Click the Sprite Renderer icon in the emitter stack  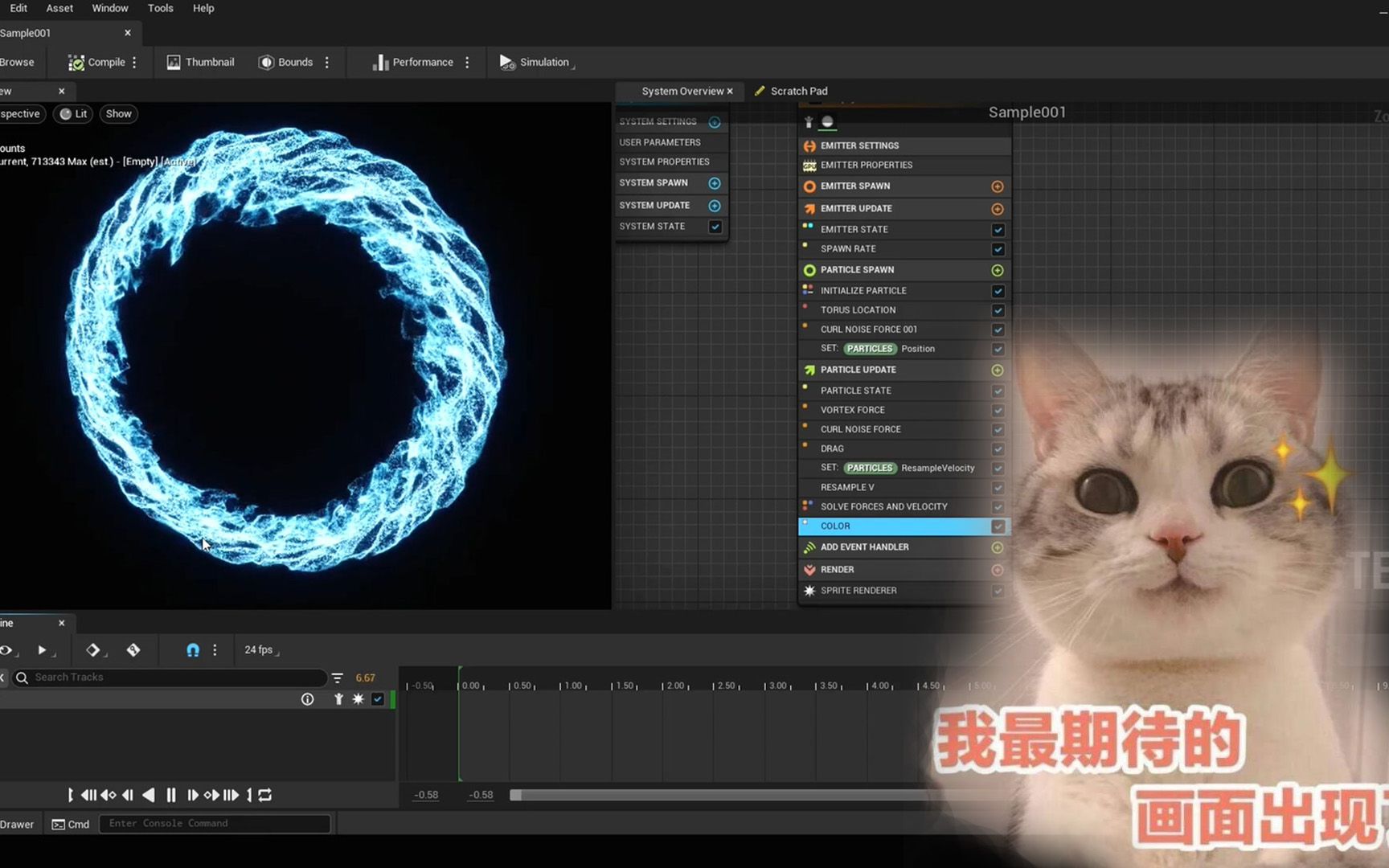[809, 591]
